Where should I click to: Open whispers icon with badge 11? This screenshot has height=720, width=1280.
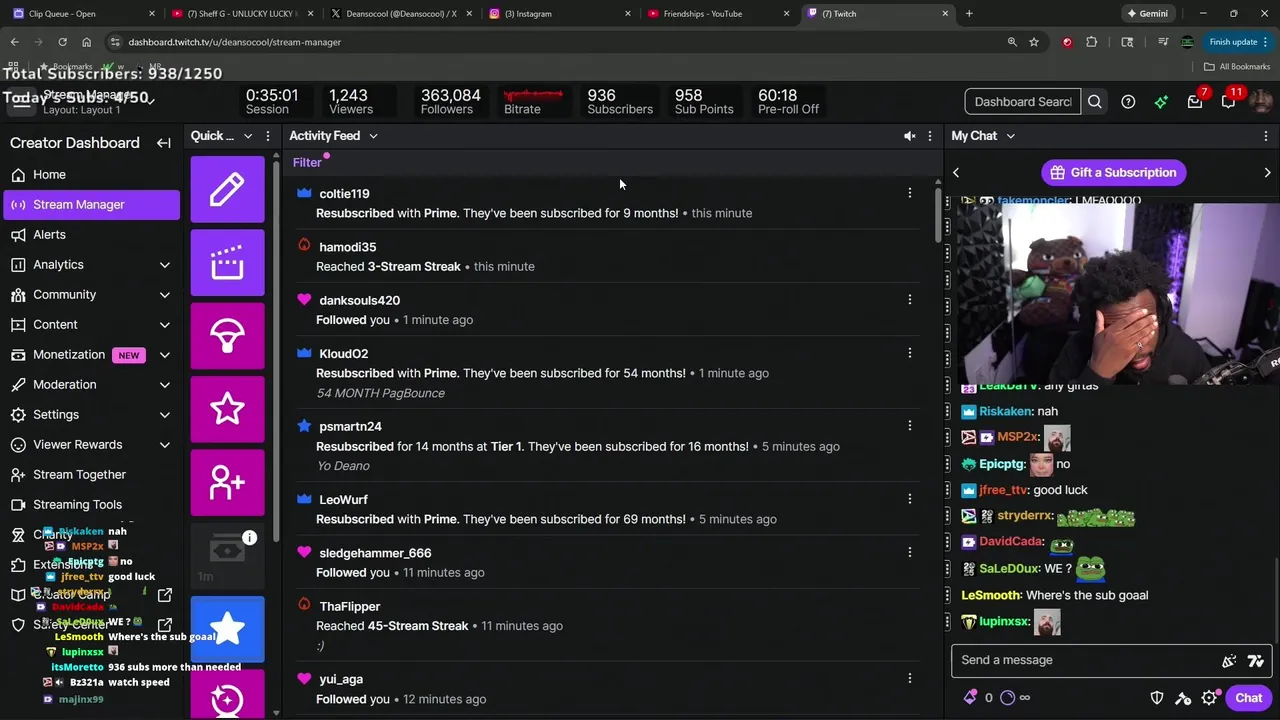(x=1228, y=102)
